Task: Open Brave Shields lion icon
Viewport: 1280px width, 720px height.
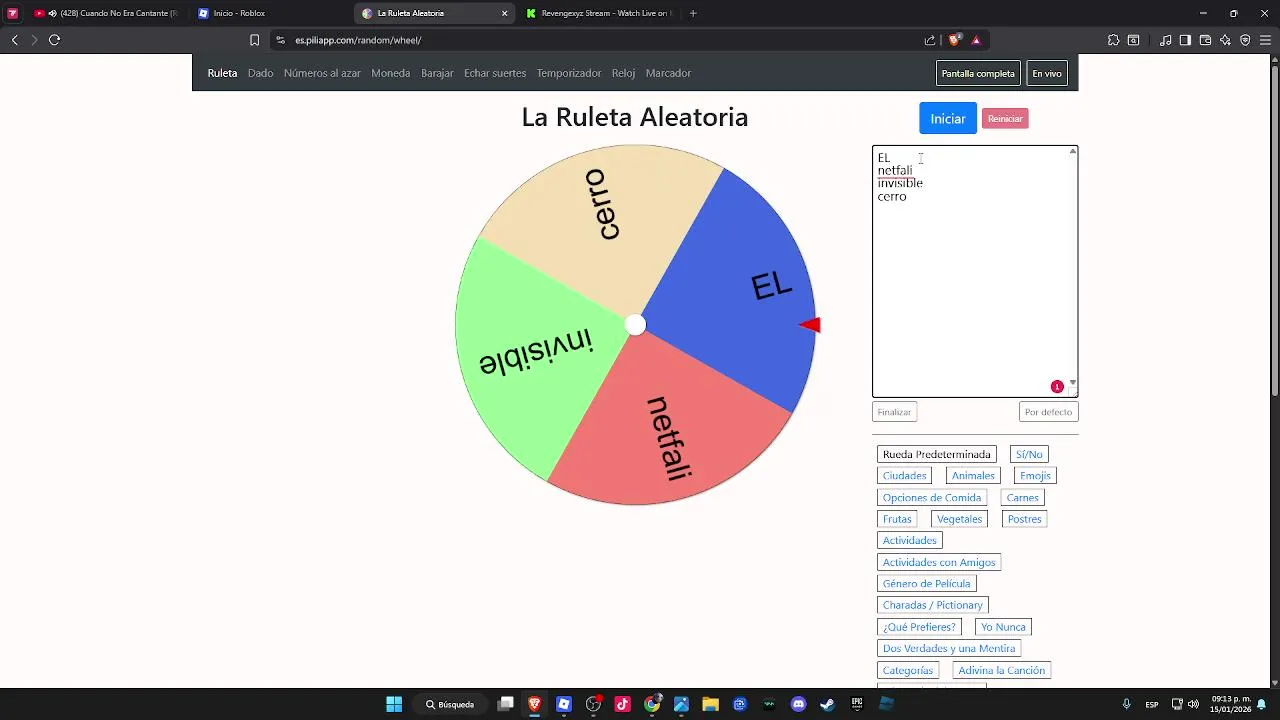Action: coord(954,40)
